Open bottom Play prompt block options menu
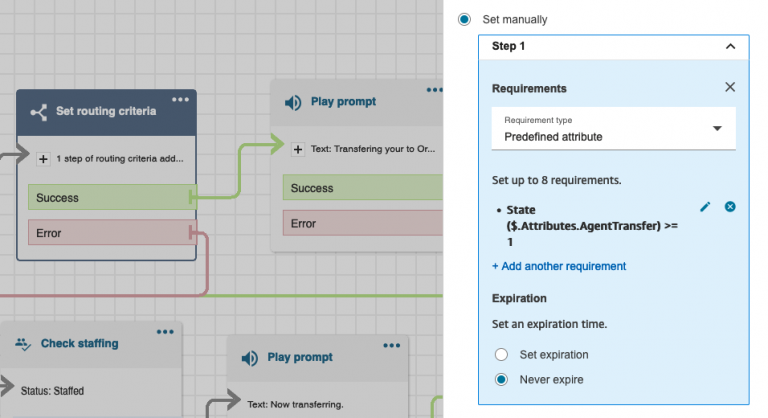768x418 pixels. 391,345
